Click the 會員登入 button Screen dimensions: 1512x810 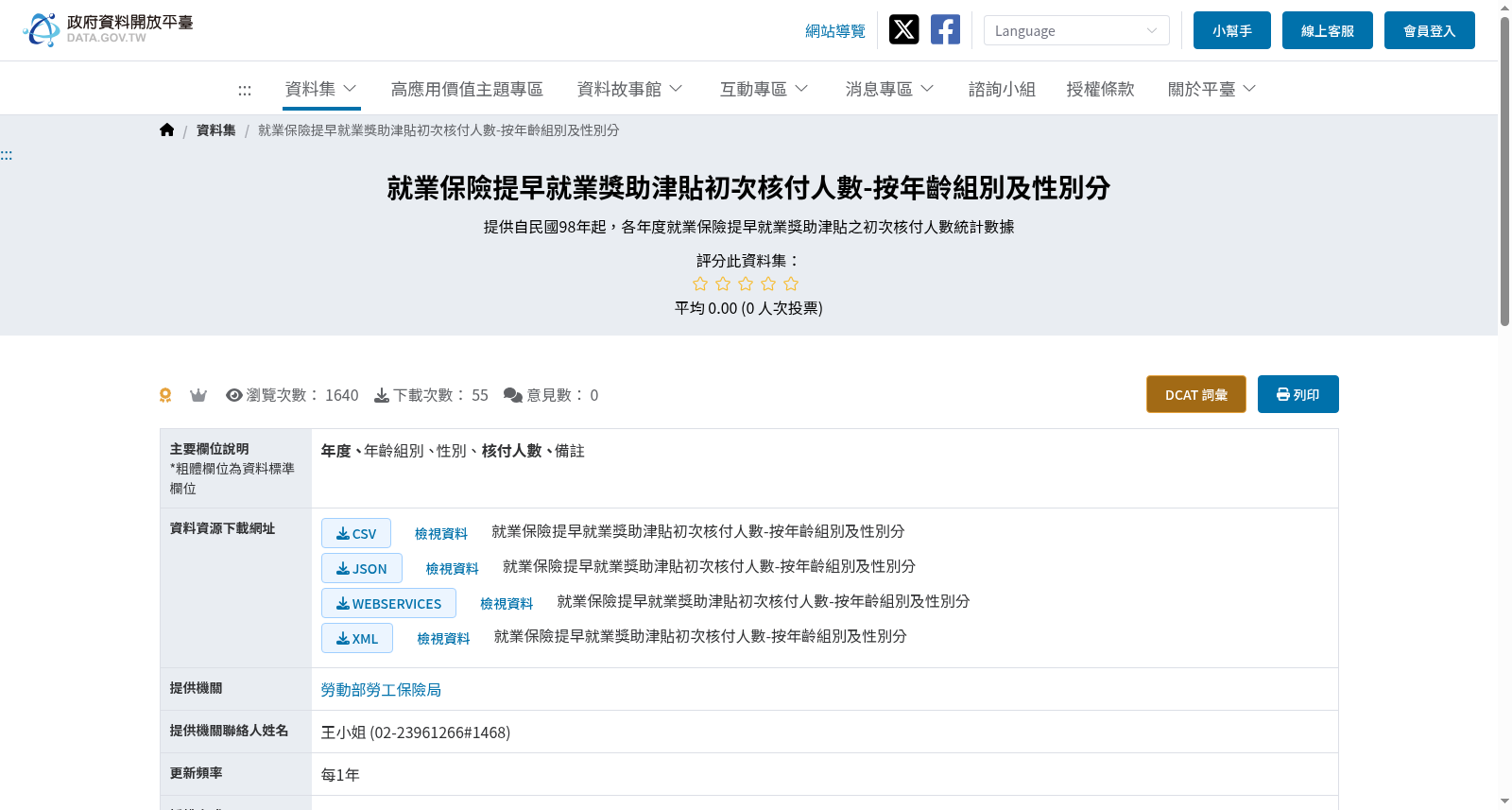1430,30
